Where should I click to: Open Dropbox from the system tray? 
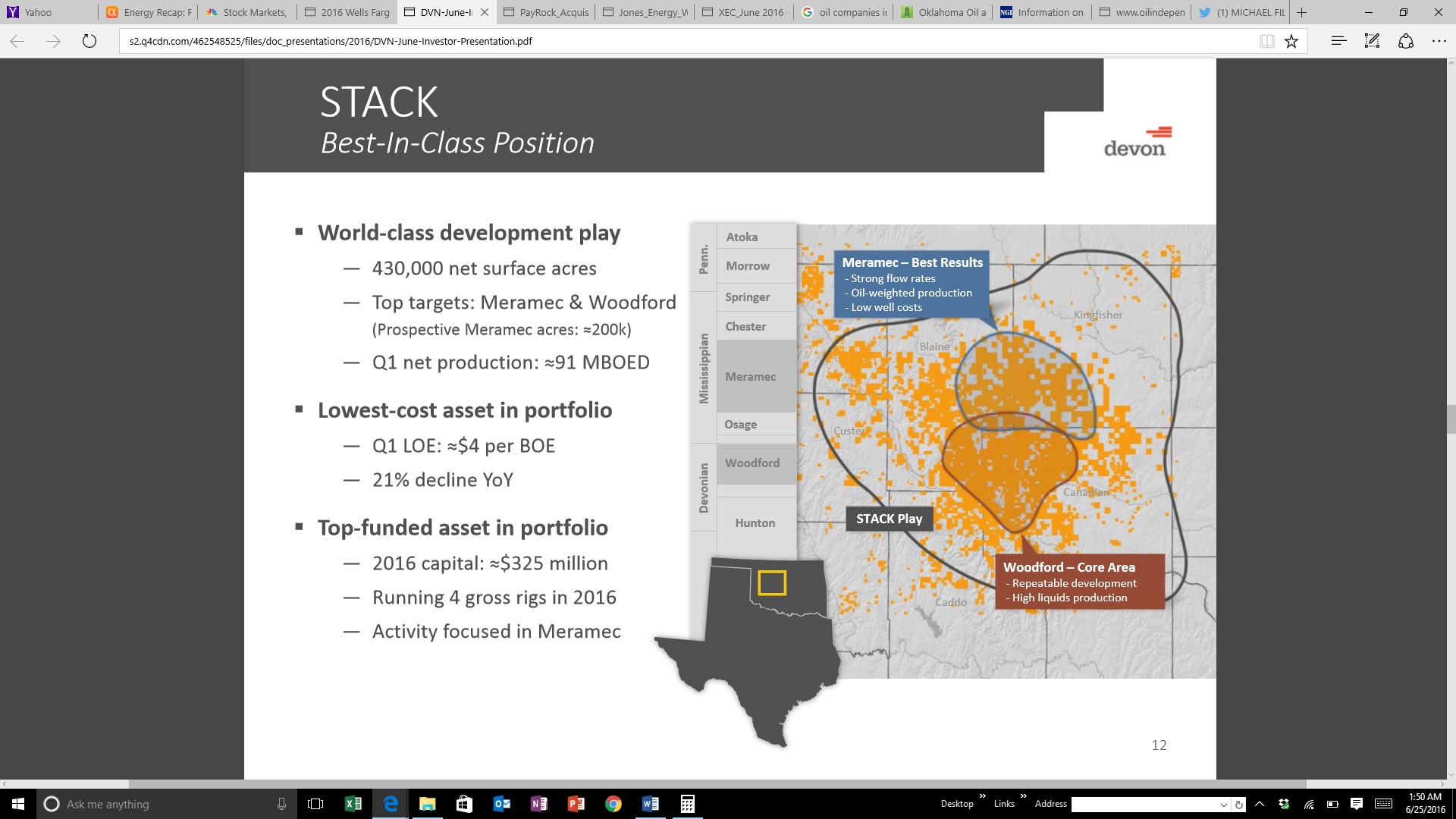[x=1284, y=804]
